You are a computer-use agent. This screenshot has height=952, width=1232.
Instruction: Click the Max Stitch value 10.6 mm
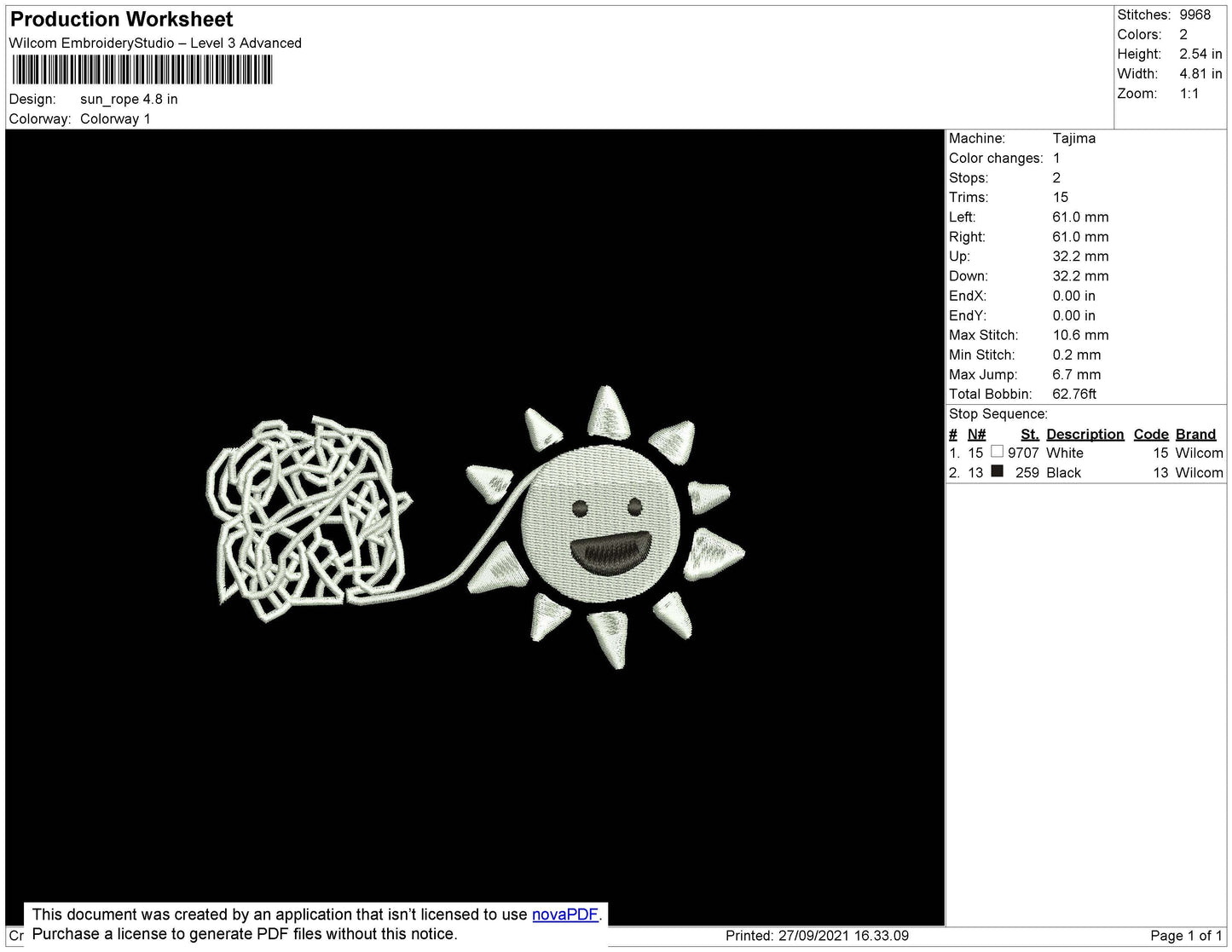tap(1080, 335)
